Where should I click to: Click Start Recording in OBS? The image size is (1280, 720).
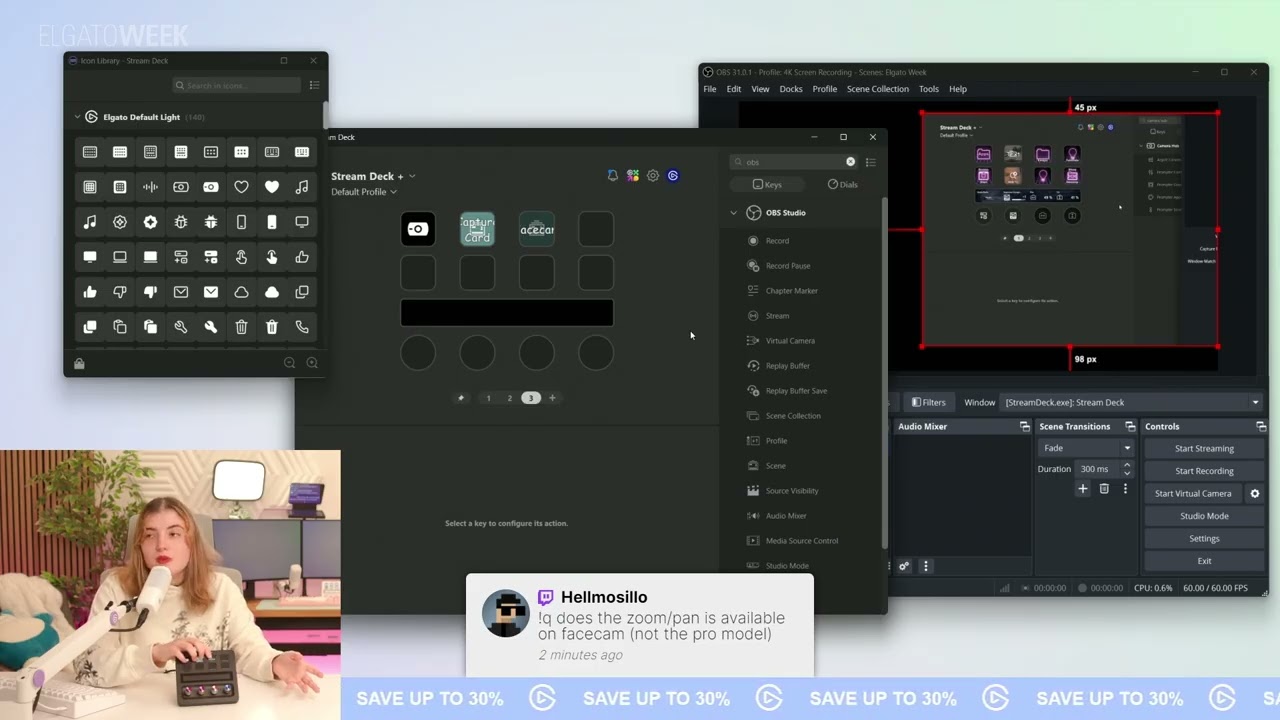pyautogui.click(x=1204, y=471)
